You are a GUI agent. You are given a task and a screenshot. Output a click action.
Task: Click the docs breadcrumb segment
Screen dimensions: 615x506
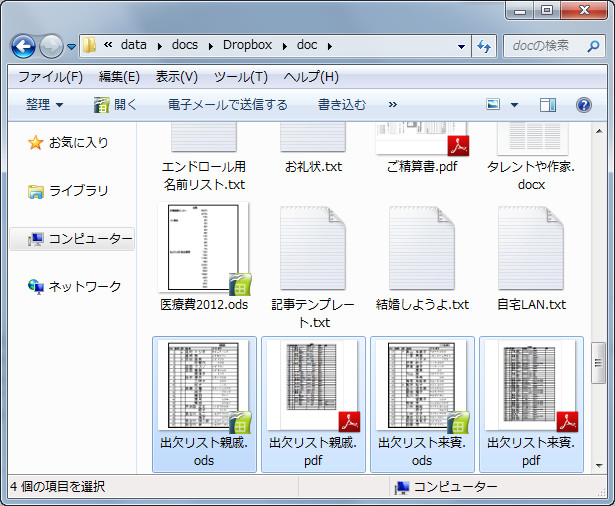click(185, 45)
